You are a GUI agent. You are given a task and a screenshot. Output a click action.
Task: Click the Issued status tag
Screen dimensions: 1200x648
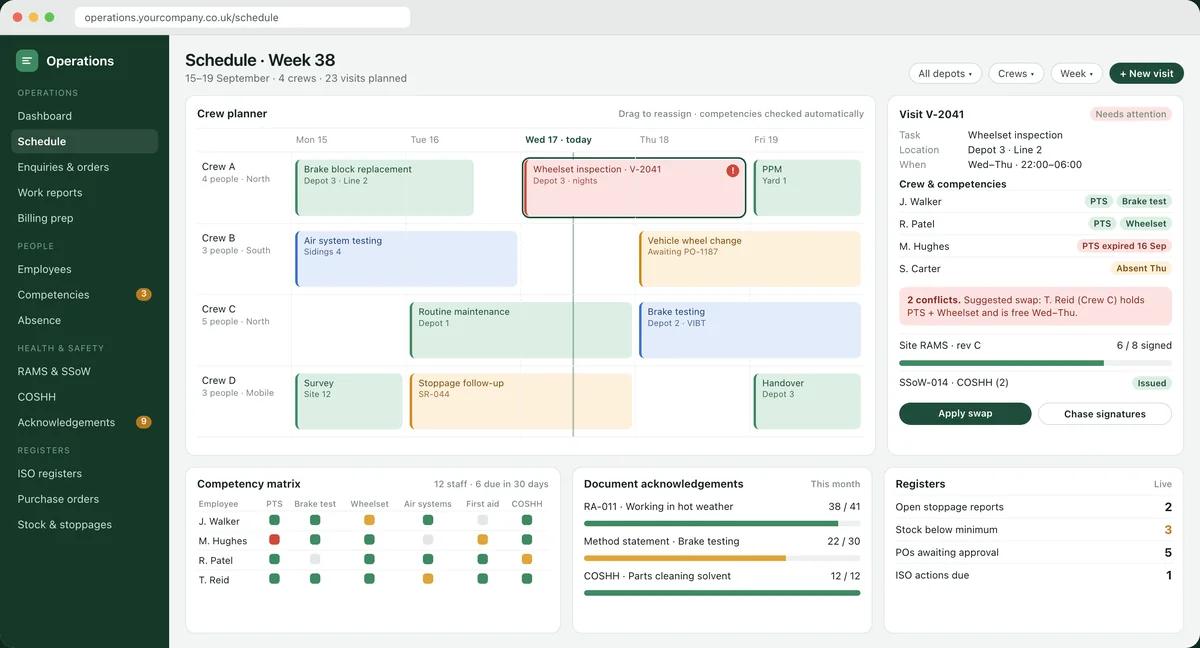[1152, 383]
